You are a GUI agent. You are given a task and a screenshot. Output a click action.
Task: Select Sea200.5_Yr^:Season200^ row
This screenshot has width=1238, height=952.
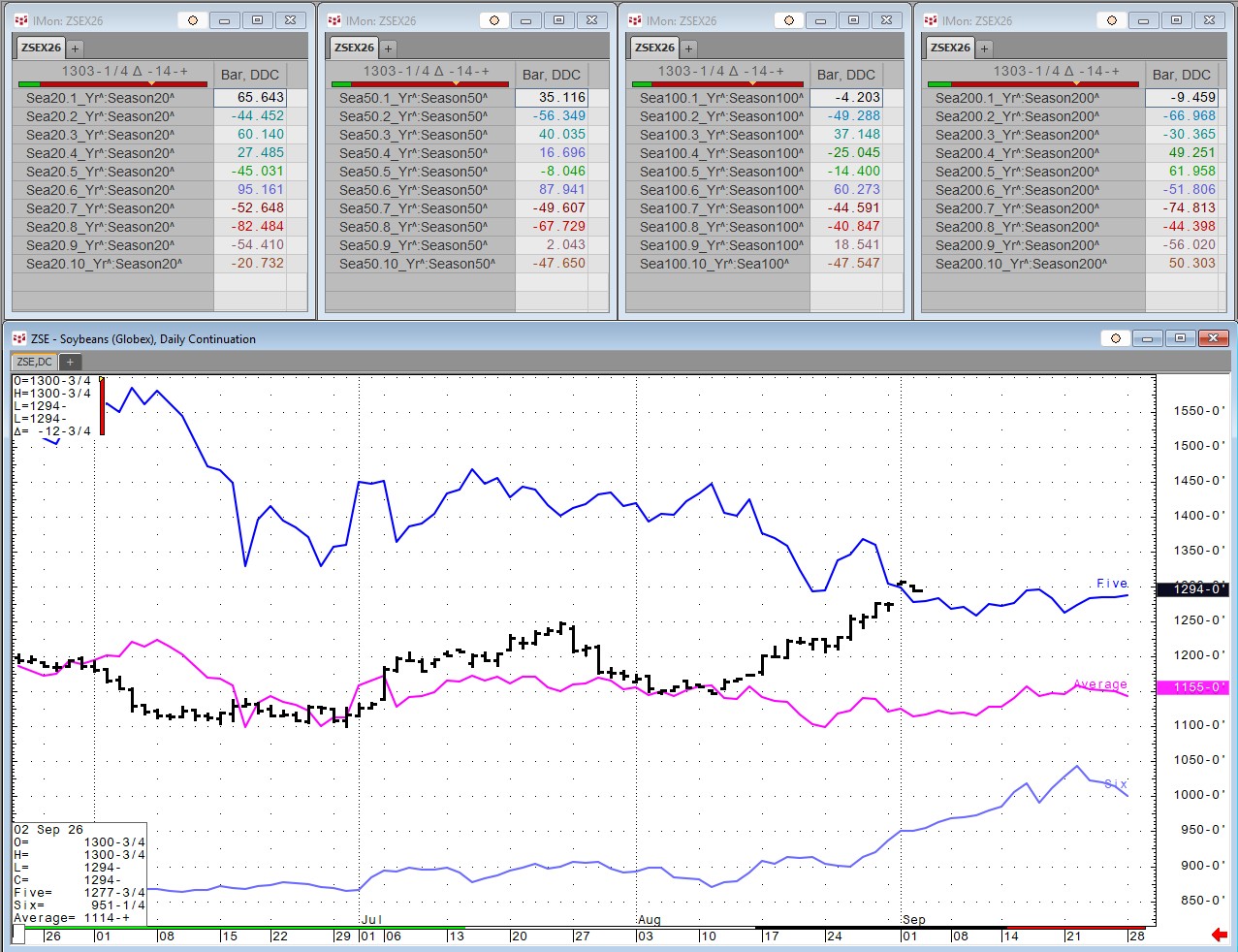pos(1034,172)
